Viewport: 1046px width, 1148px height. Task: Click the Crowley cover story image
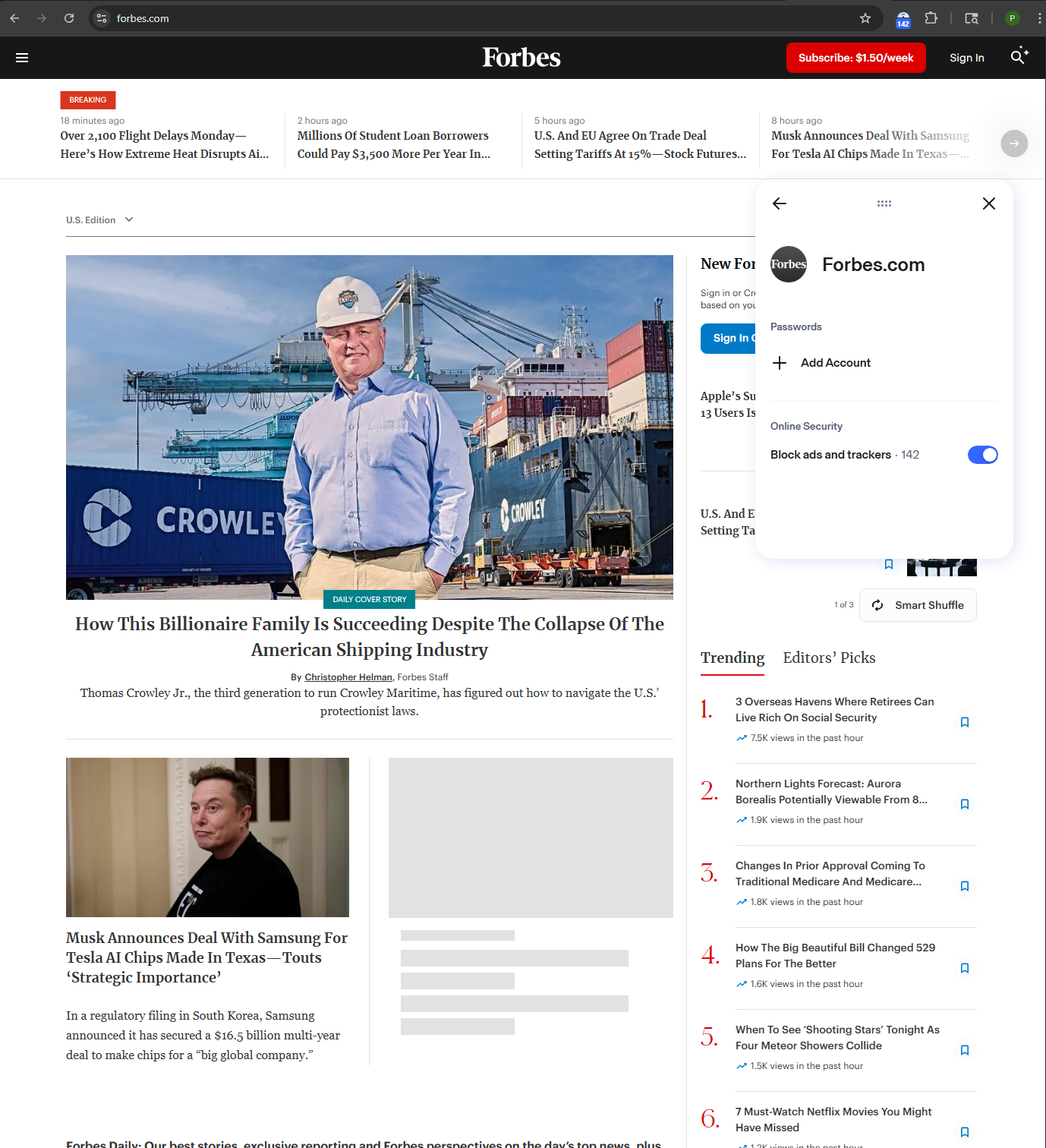370,427
